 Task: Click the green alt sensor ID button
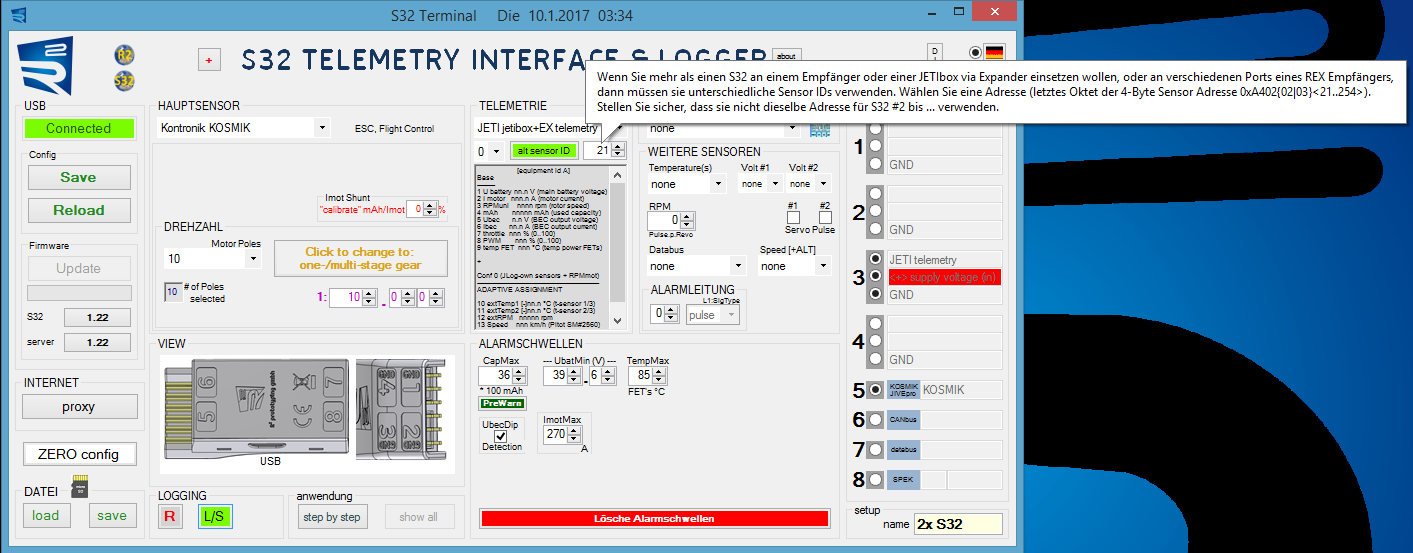click(x=544, y=151)
